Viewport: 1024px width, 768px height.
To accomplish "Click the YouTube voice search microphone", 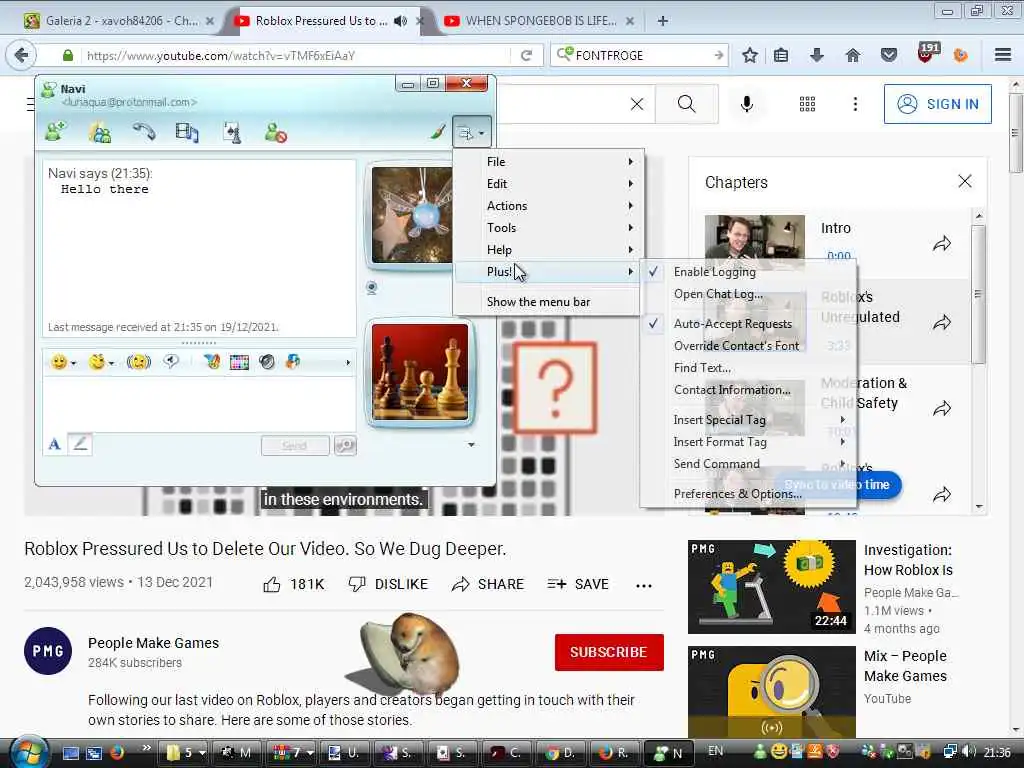I will tap(747, 104).
